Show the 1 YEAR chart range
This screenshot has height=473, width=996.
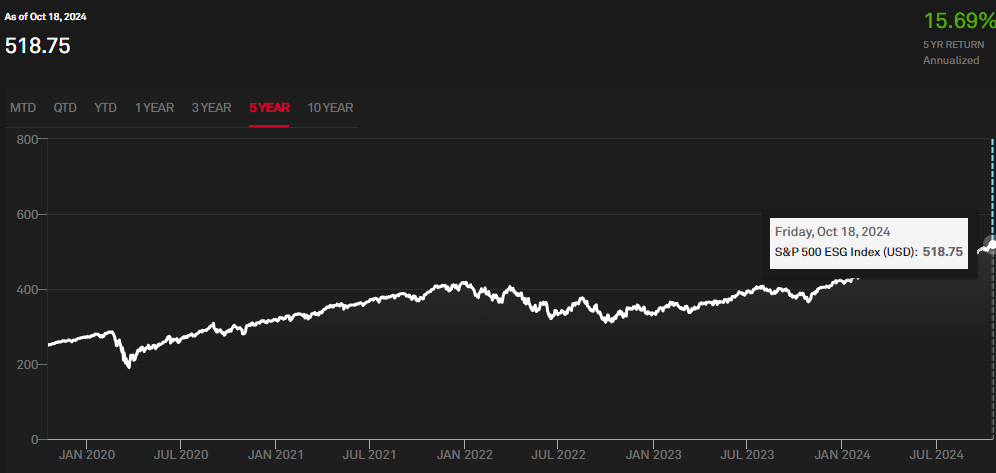(154, 108)
